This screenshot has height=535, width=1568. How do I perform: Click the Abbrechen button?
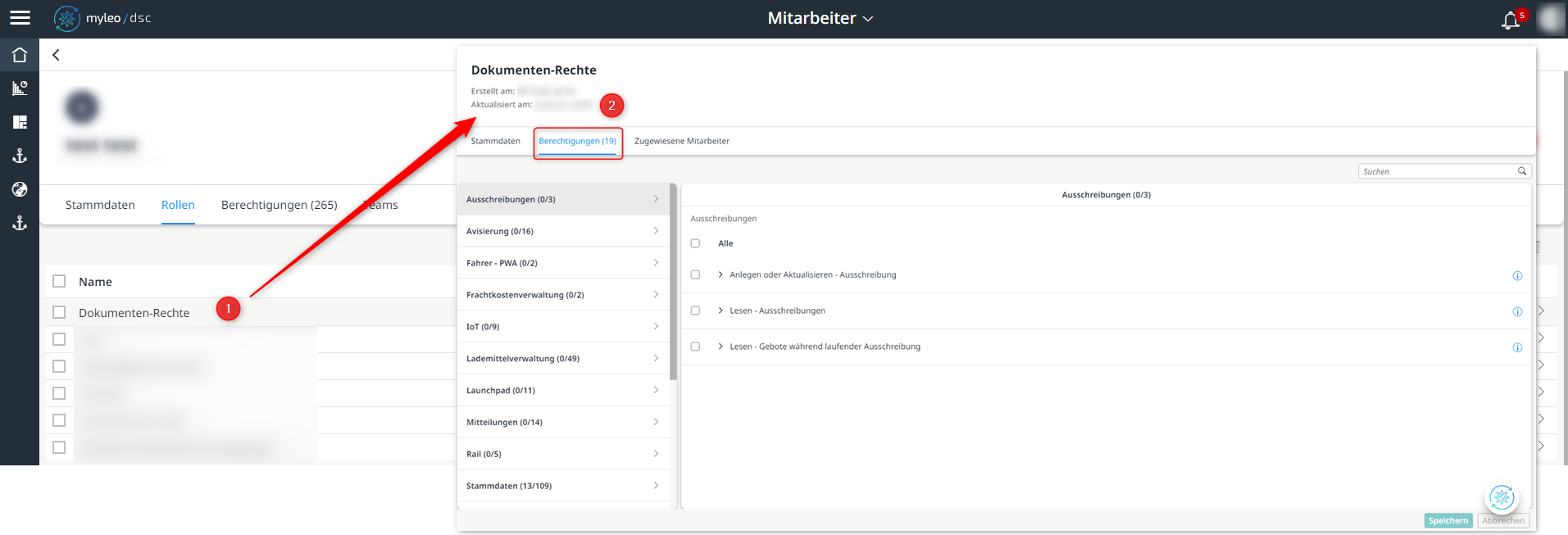(x=1503, y=520)
